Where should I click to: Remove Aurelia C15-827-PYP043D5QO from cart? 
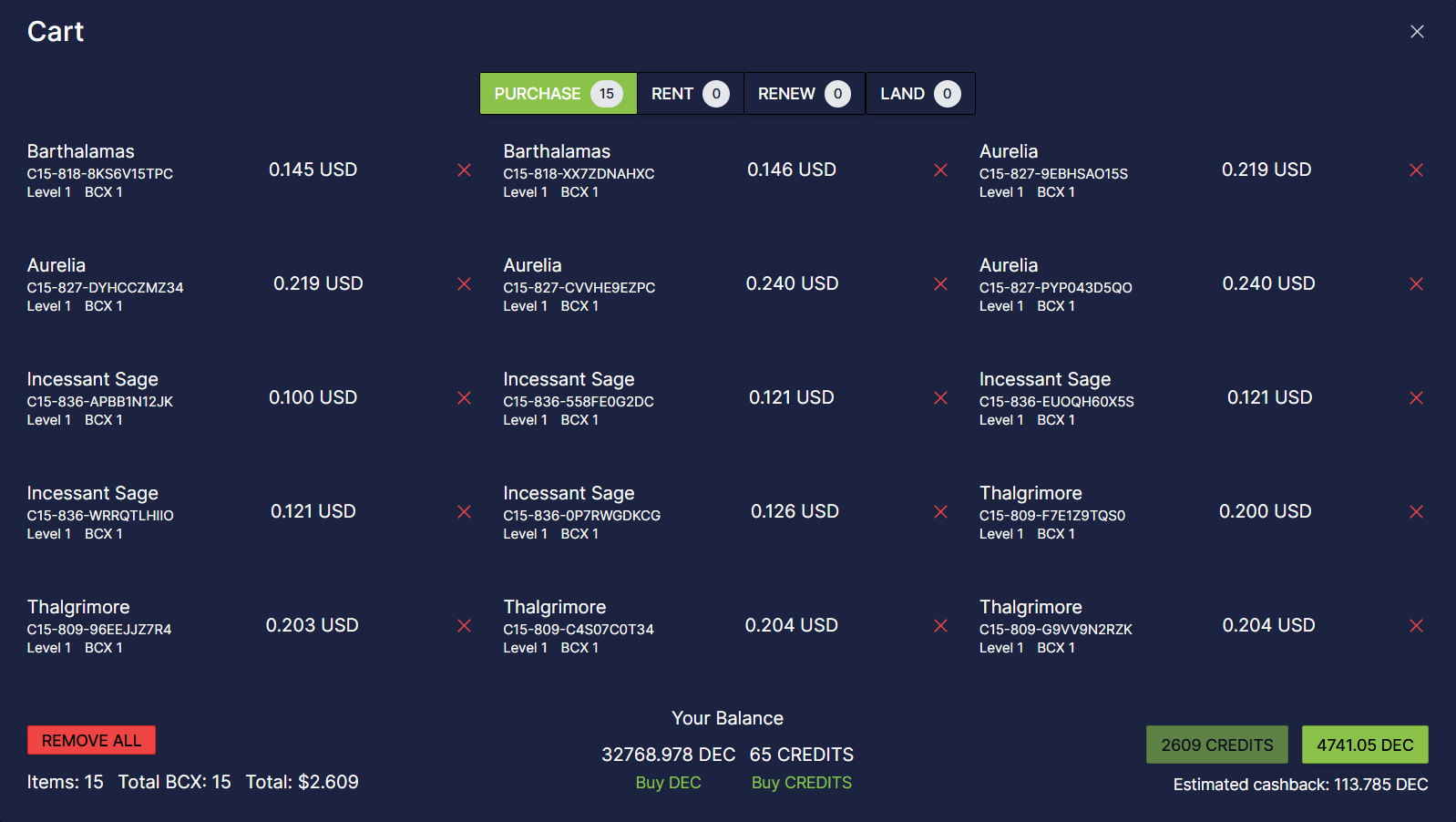[x=1416, y=284]
